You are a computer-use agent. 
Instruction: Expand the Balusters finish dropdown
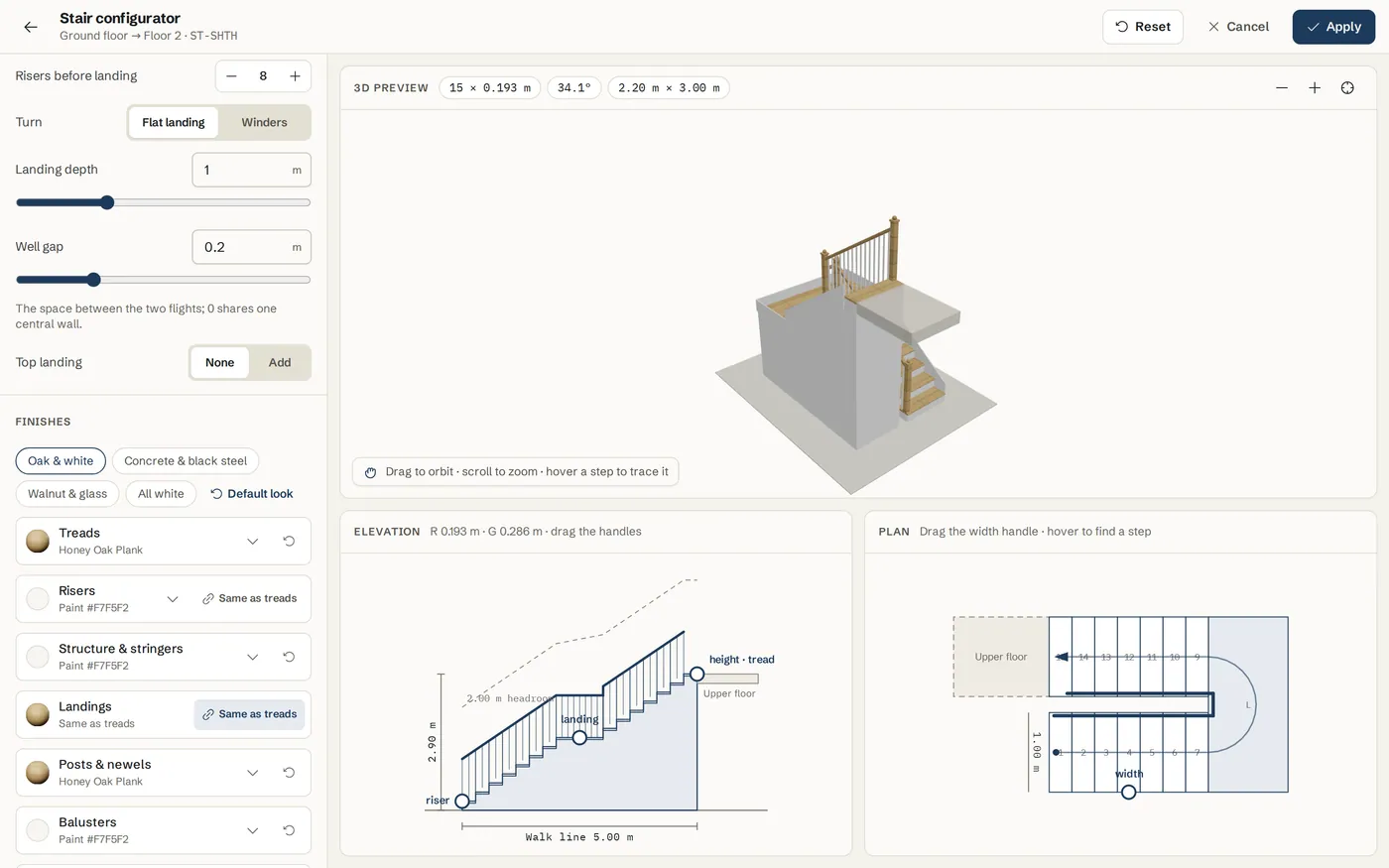[x=252, y=830]
